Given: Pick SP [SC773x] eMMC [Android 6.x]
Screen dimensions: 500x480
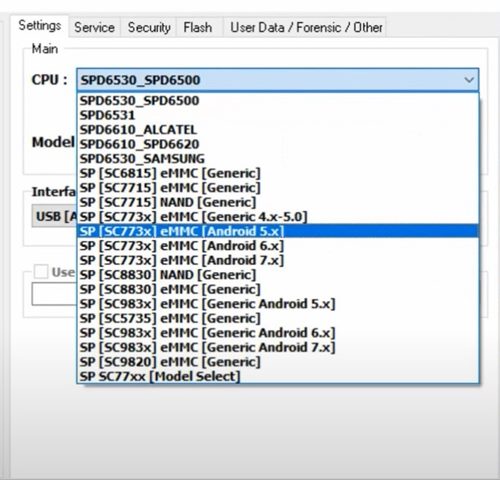Looking at the screenshot, I should click(278, 246).
